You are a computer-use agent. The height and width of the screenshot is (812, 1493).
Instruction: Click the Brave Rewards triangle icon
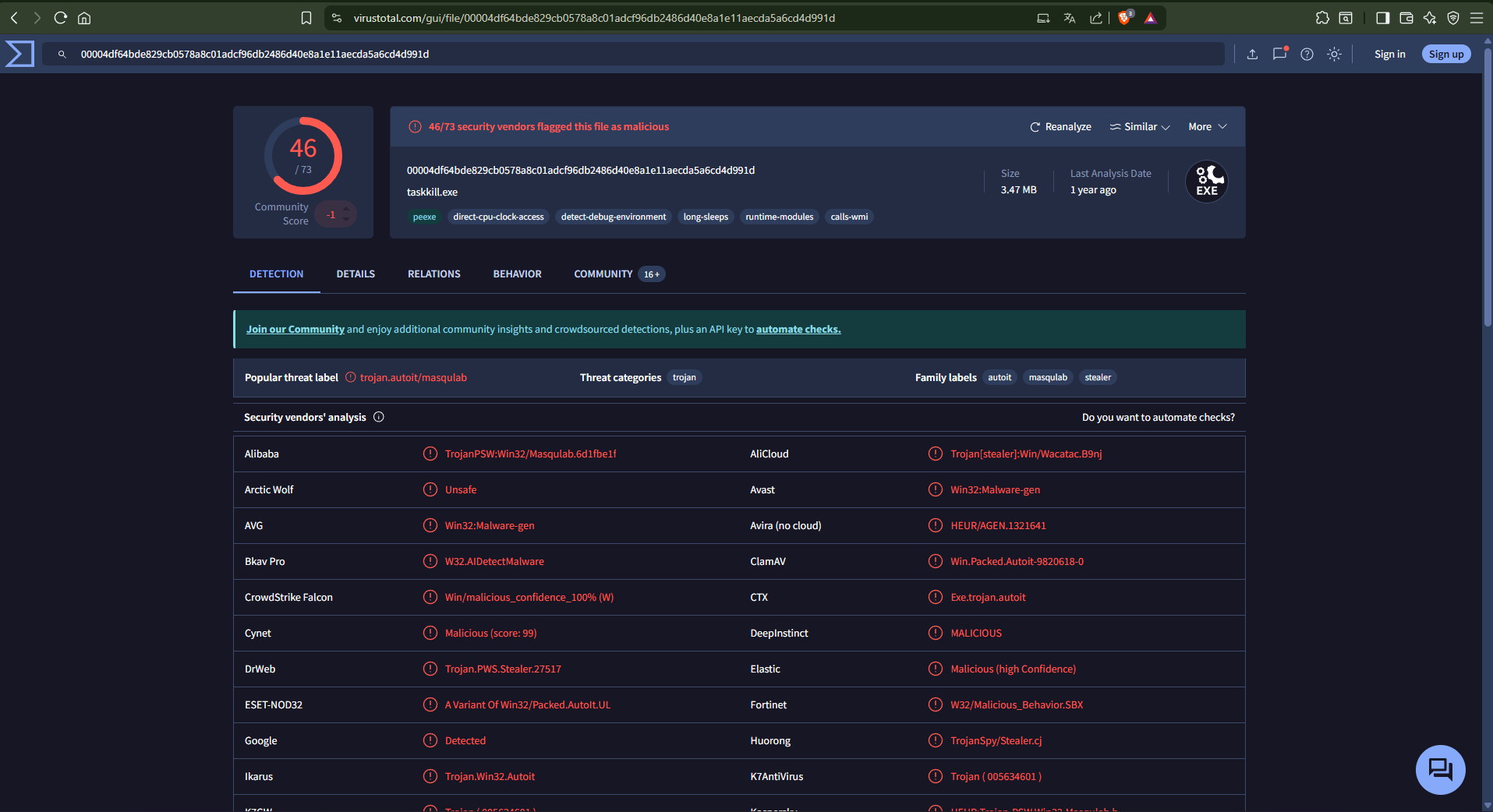pyautogui.click(x=1151, y=17)
